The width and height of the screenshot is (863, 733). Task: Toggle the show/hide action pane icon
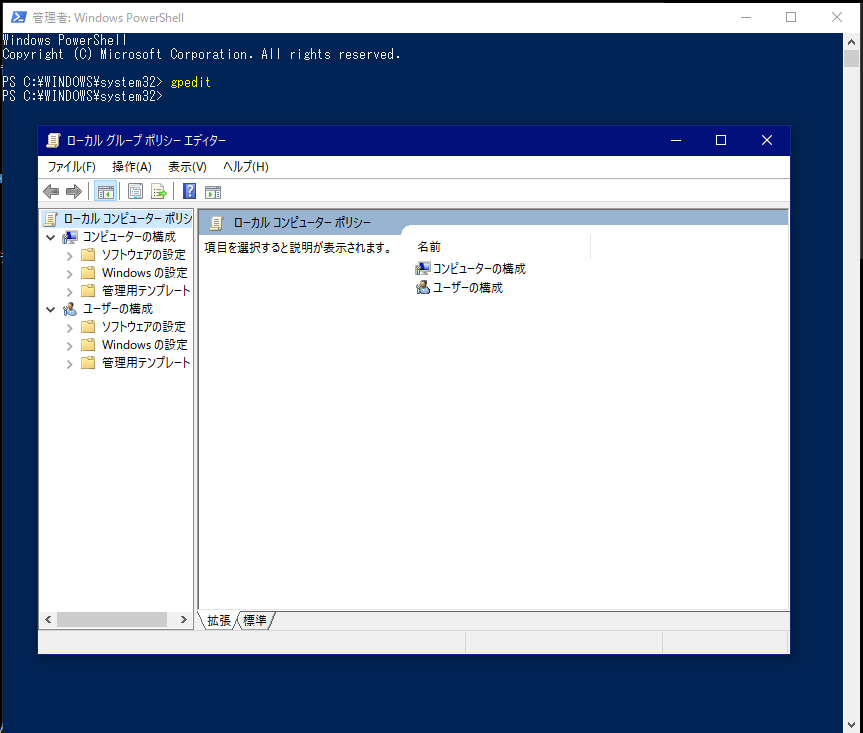(213, 192)
